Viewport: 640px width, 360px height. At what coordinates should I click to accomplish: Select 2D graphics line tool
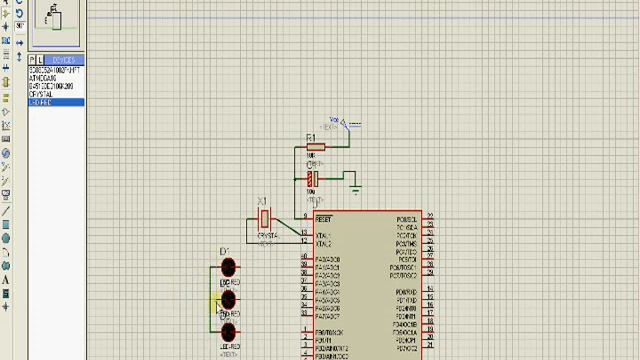(x=6, y=211)
